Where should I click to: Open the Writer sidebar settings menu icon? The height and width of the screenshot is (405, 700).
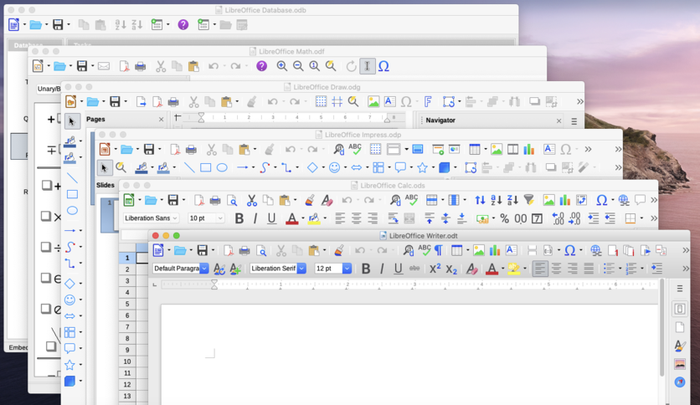pos(679,288)
